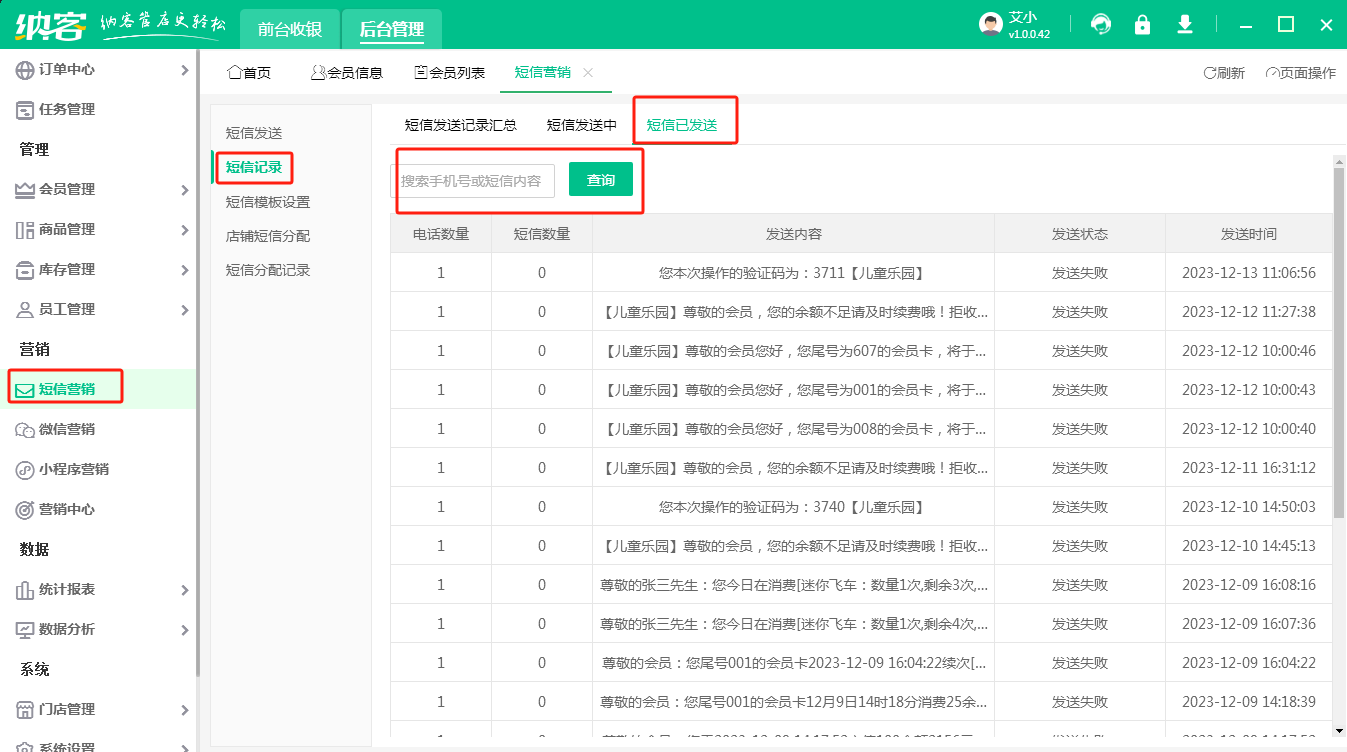Open 短信模板设置 in the submenu
Viewport: 1347px width, 752px height.
(268, 202)
